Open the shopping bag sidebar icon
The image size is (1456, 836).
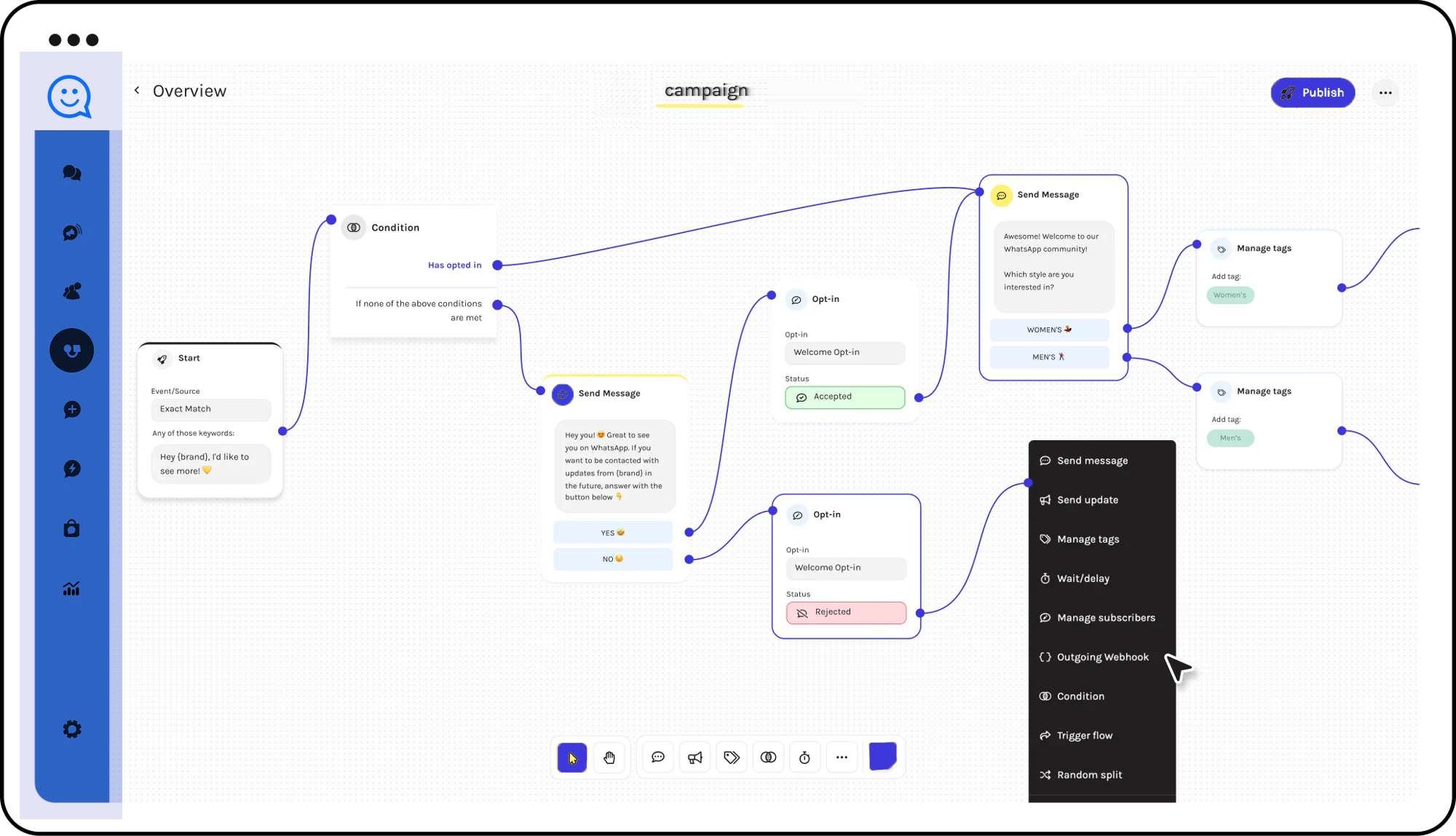click(71, 528)
